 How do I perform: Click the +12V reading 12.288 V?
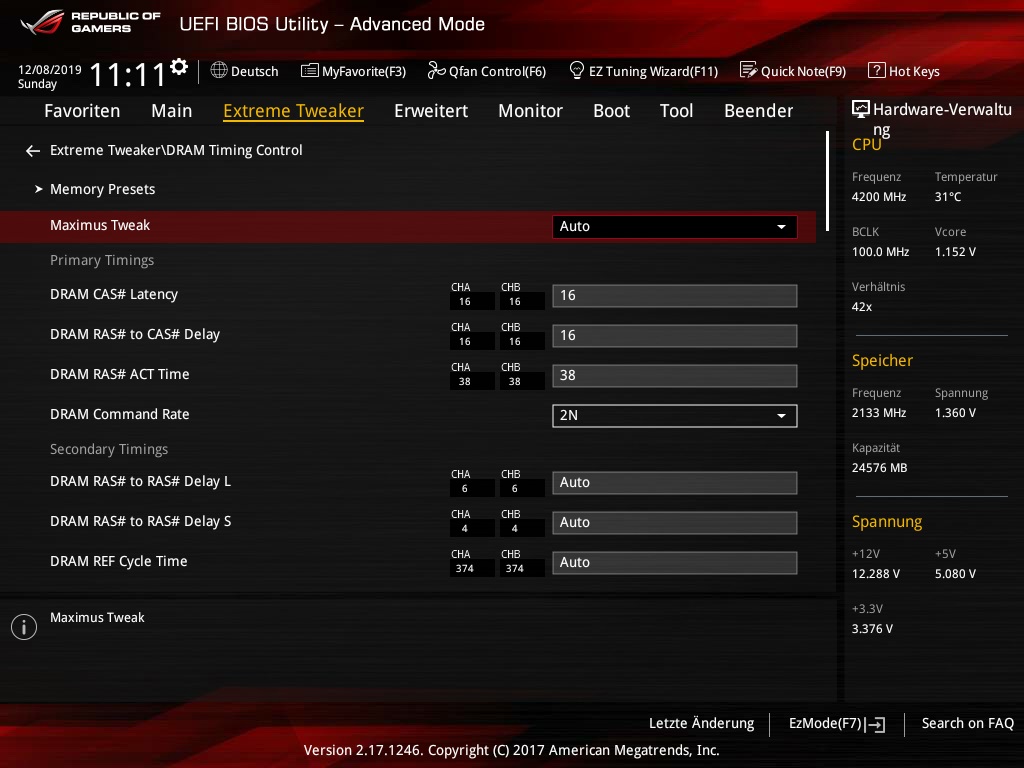pyautogui.click(x=876, y=573)
